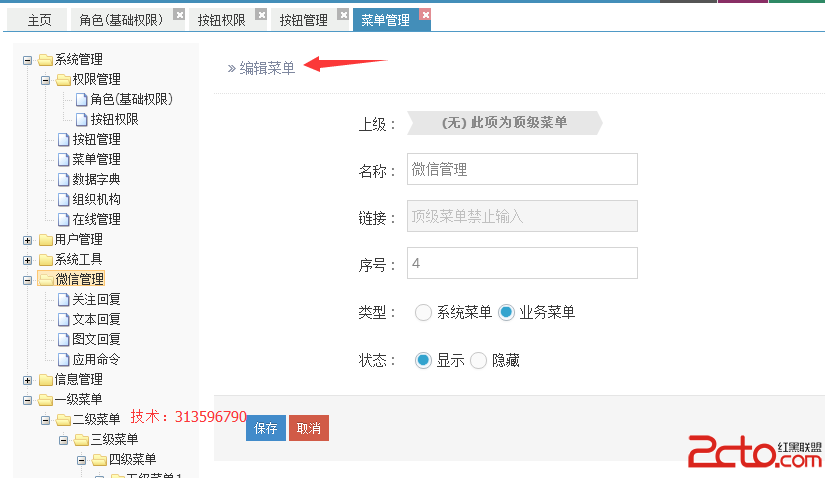Select the 系统菜单 radio button
This screenshot has width=825, height=478.
[423, 313]
